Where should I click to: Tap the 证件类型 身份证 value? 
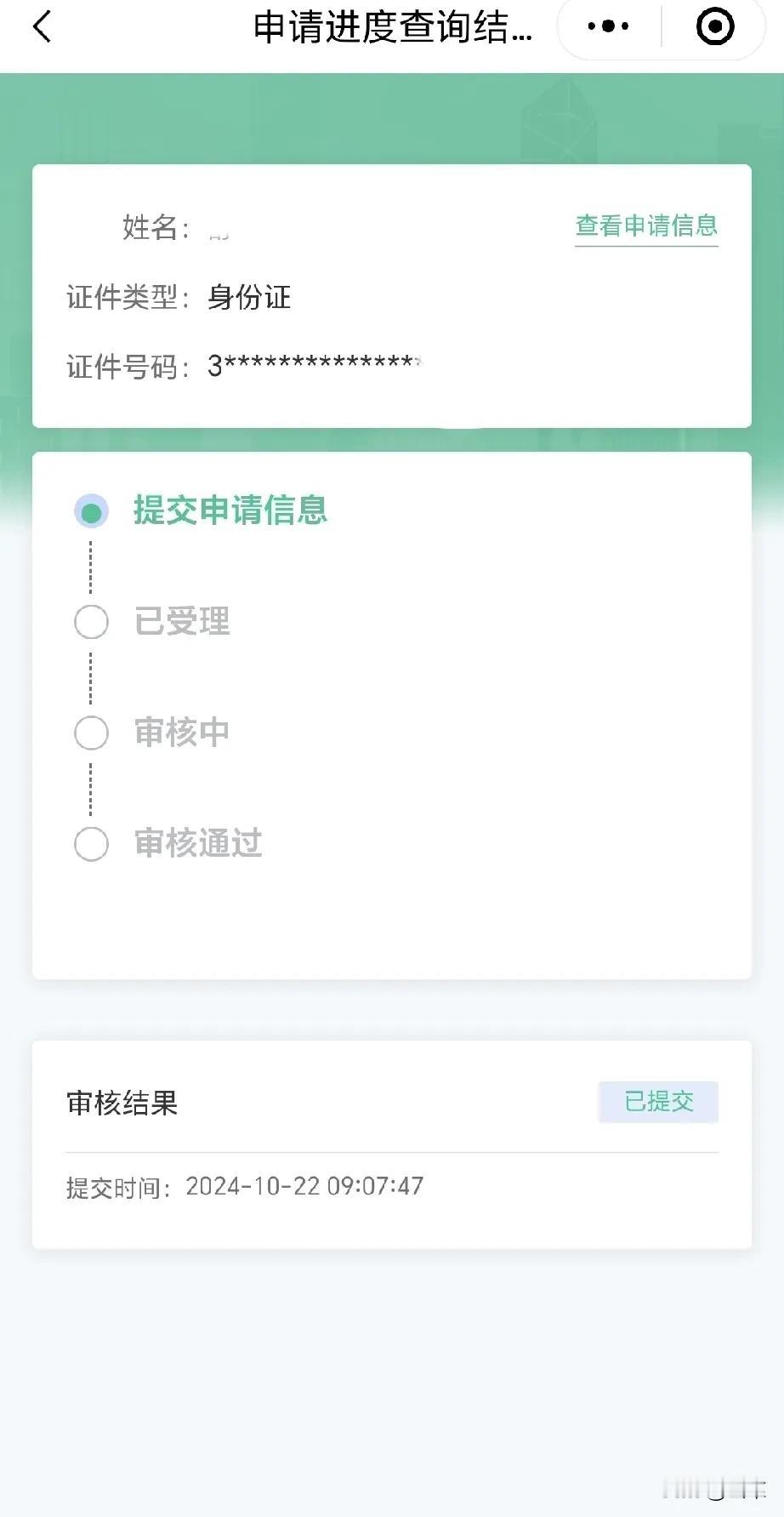pos(249,297)
